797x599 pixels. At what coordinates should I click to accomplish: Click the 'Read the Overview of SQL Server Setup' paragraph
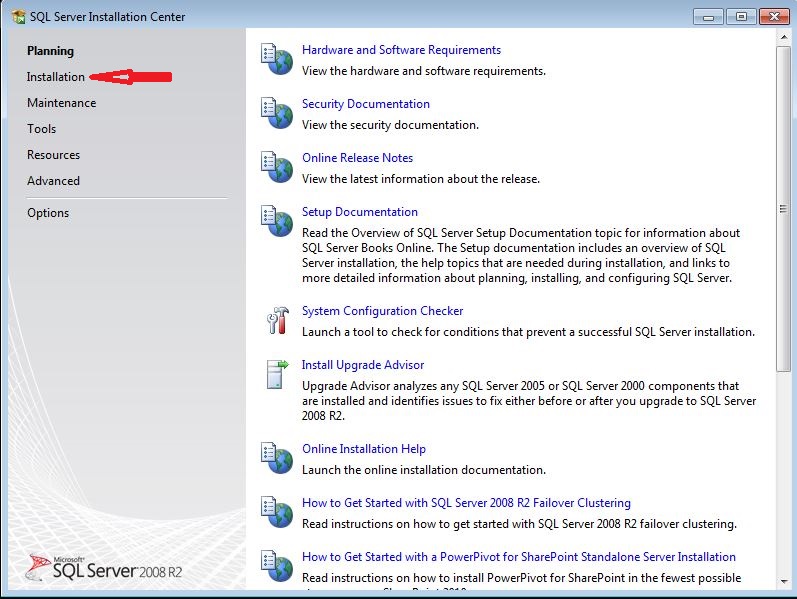point(521,255)
